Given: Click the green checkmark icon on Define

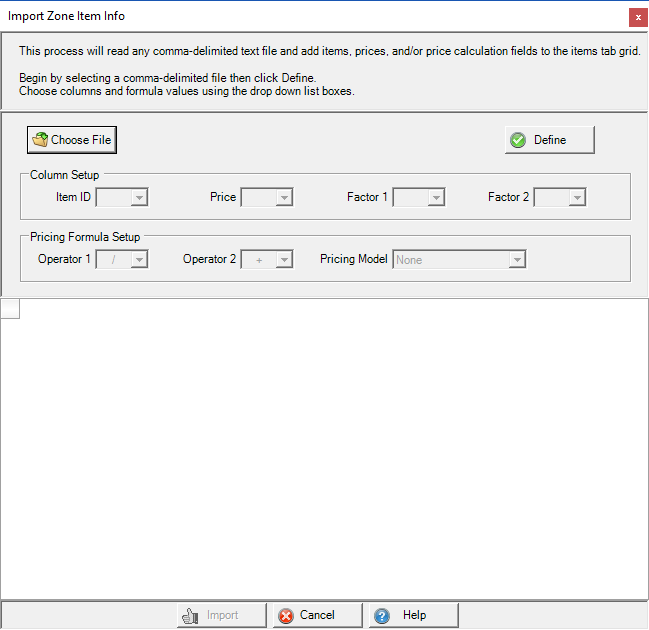Looking at the screenshot, I should [517, 140].
